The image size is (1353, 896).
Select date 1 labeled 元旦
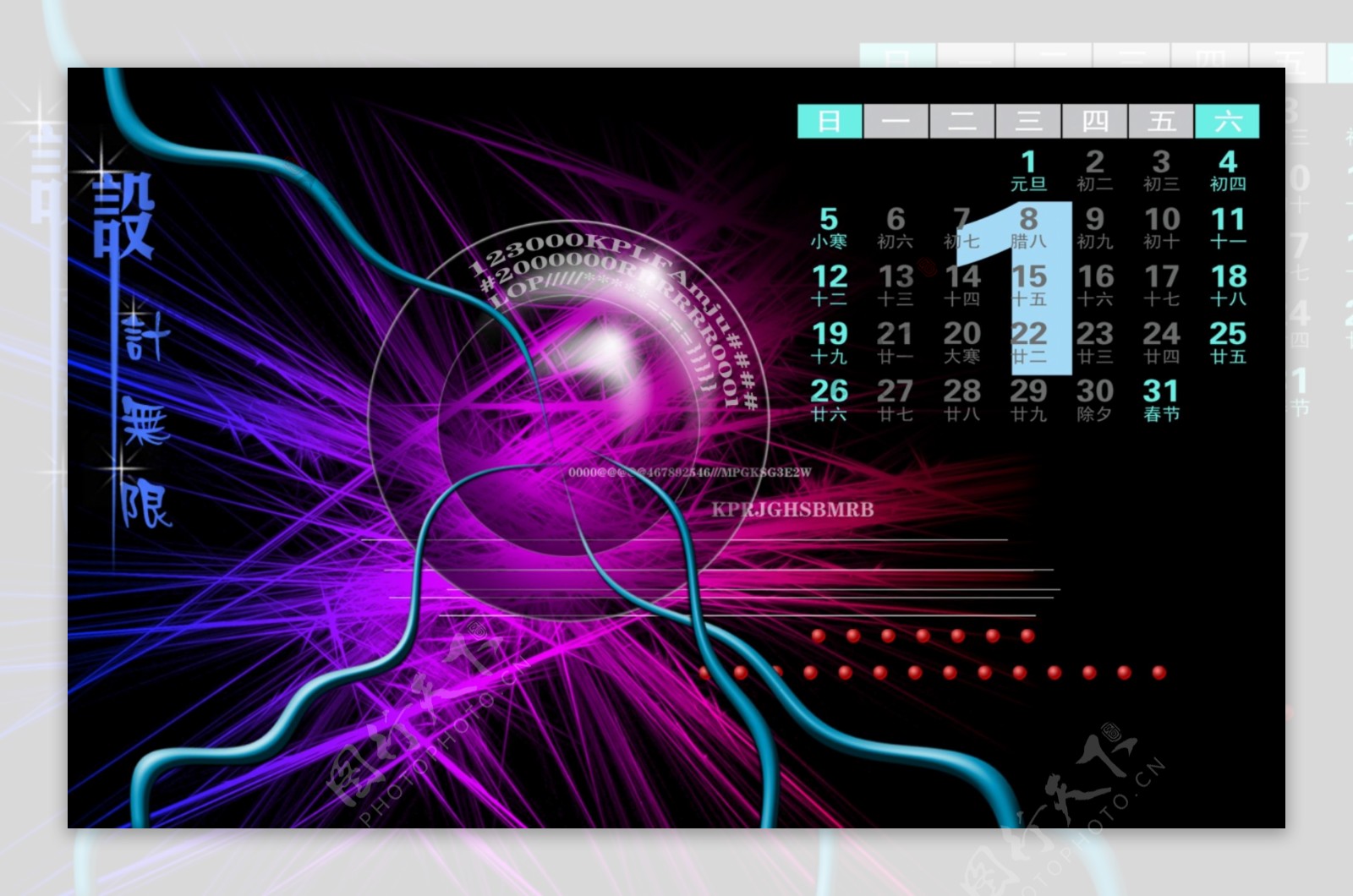click(1028, 170)
